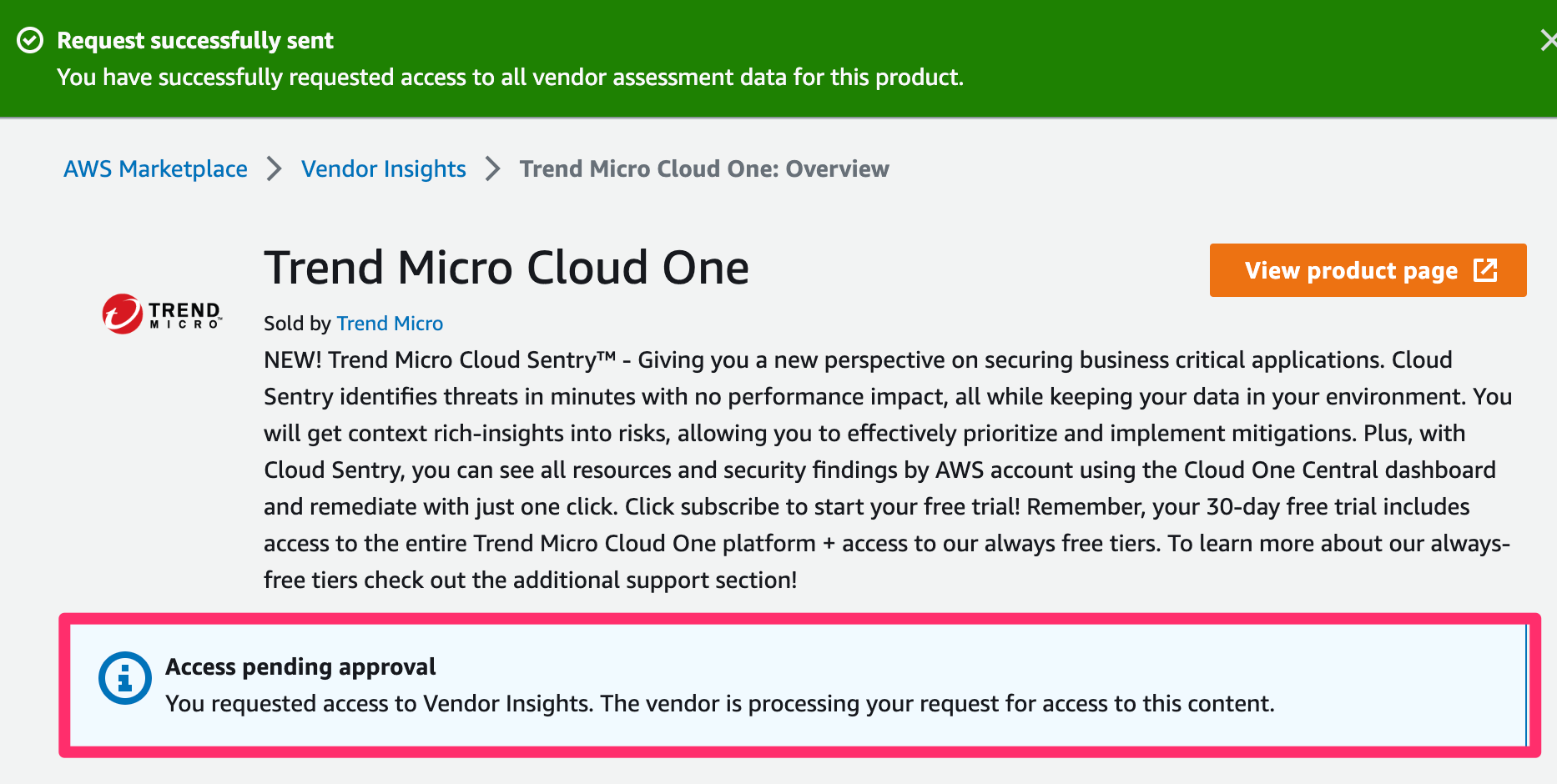
Task: Click the circled checkmark beside the banner heading
Action: coord(30,38)
